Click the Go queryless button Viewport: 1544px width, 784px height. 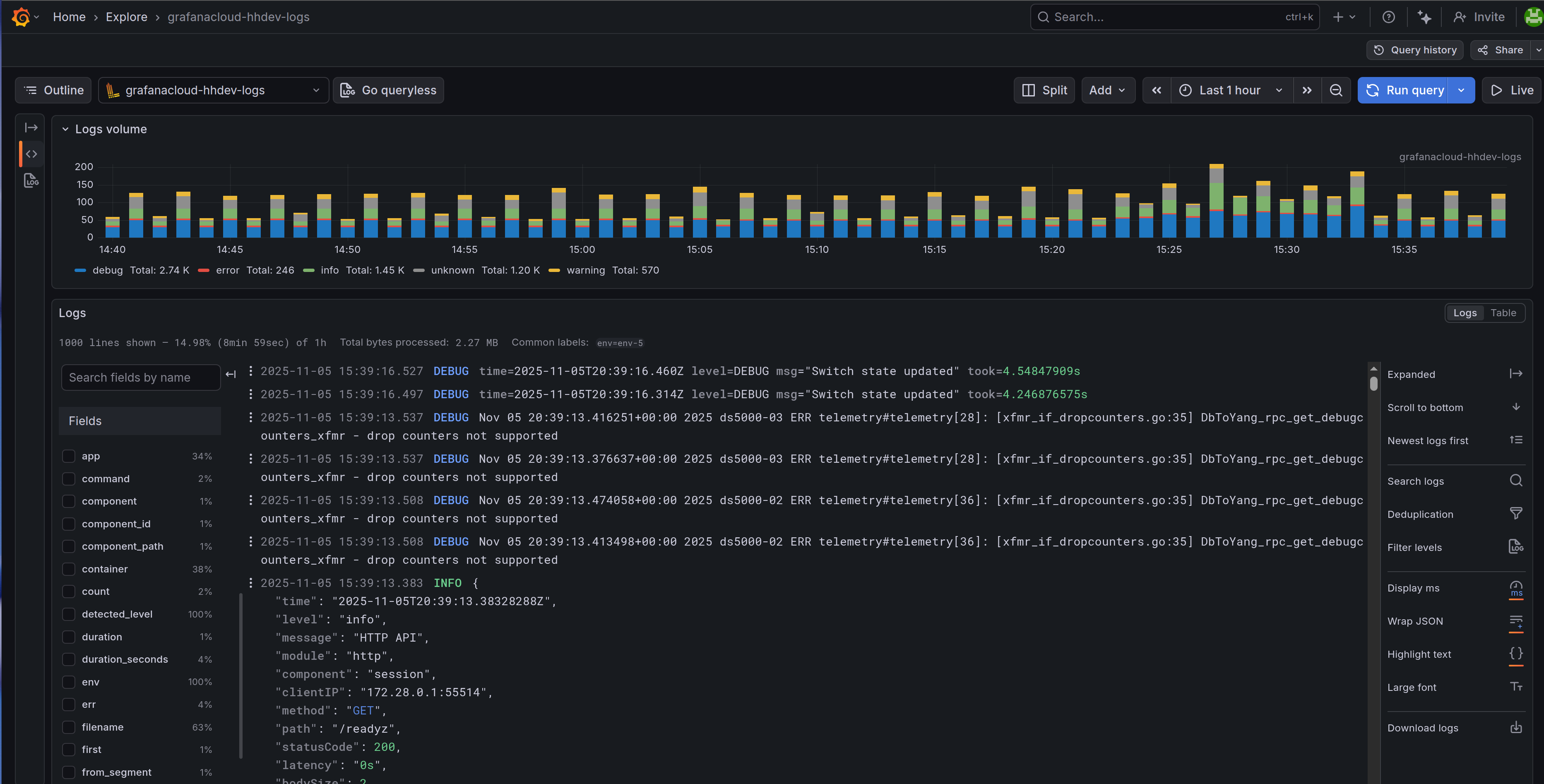pyautogui.click(x=388, y=90)
